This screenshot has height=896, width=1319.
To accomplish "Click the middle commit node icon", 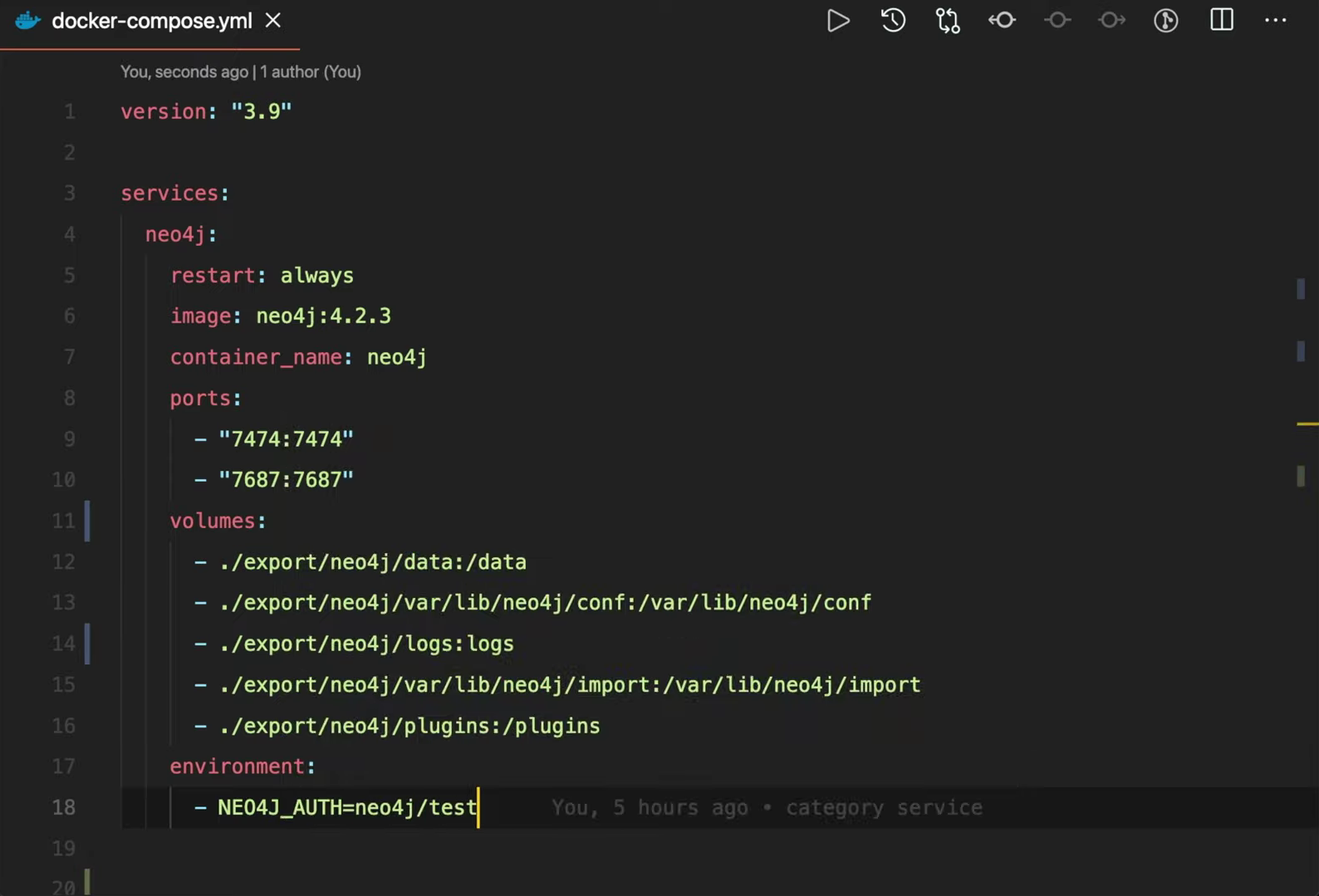I will click(1057, 21).
